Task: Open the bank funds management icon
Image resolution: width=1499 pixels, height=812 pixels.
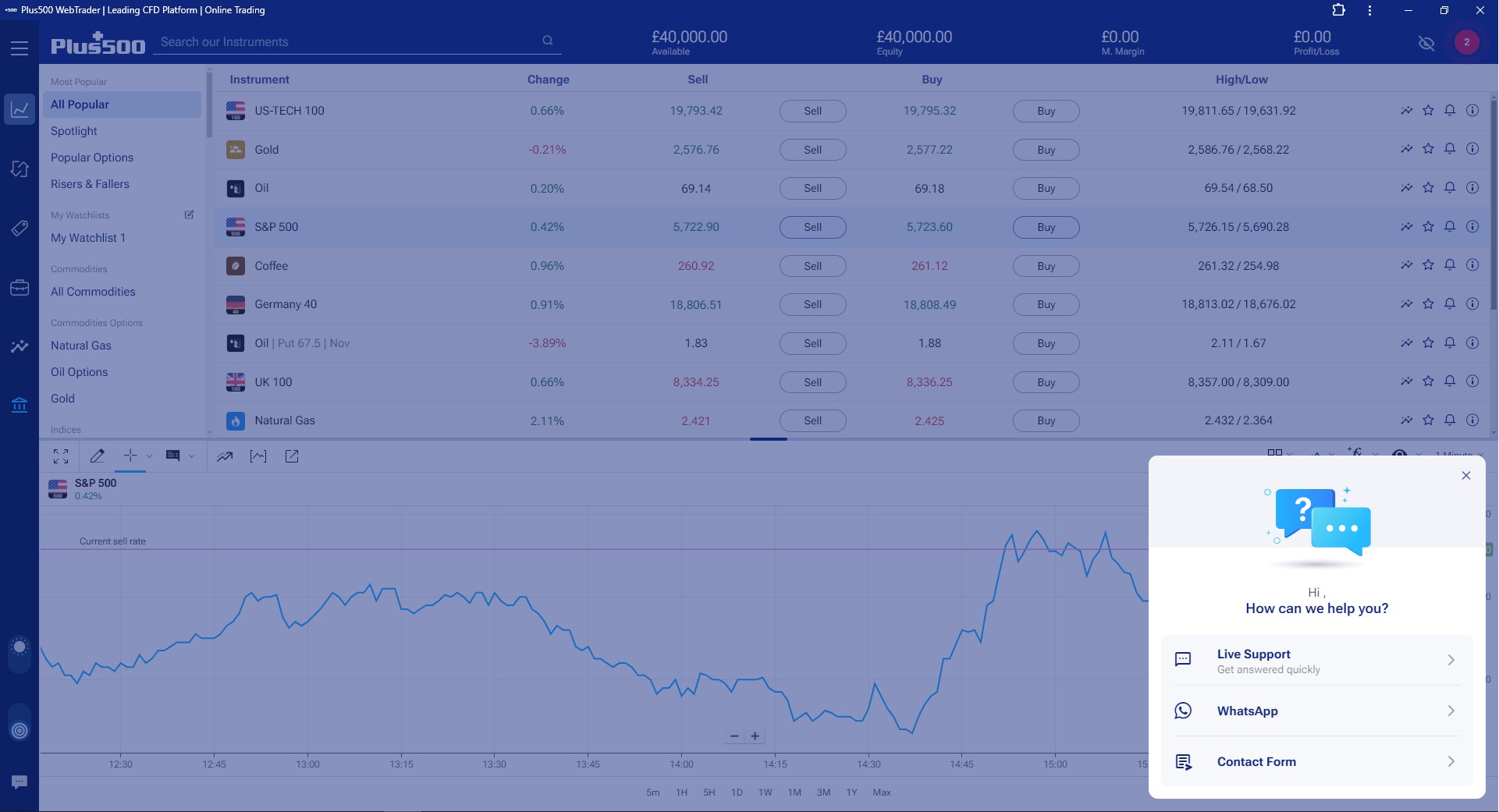Action: coord(20,405)
